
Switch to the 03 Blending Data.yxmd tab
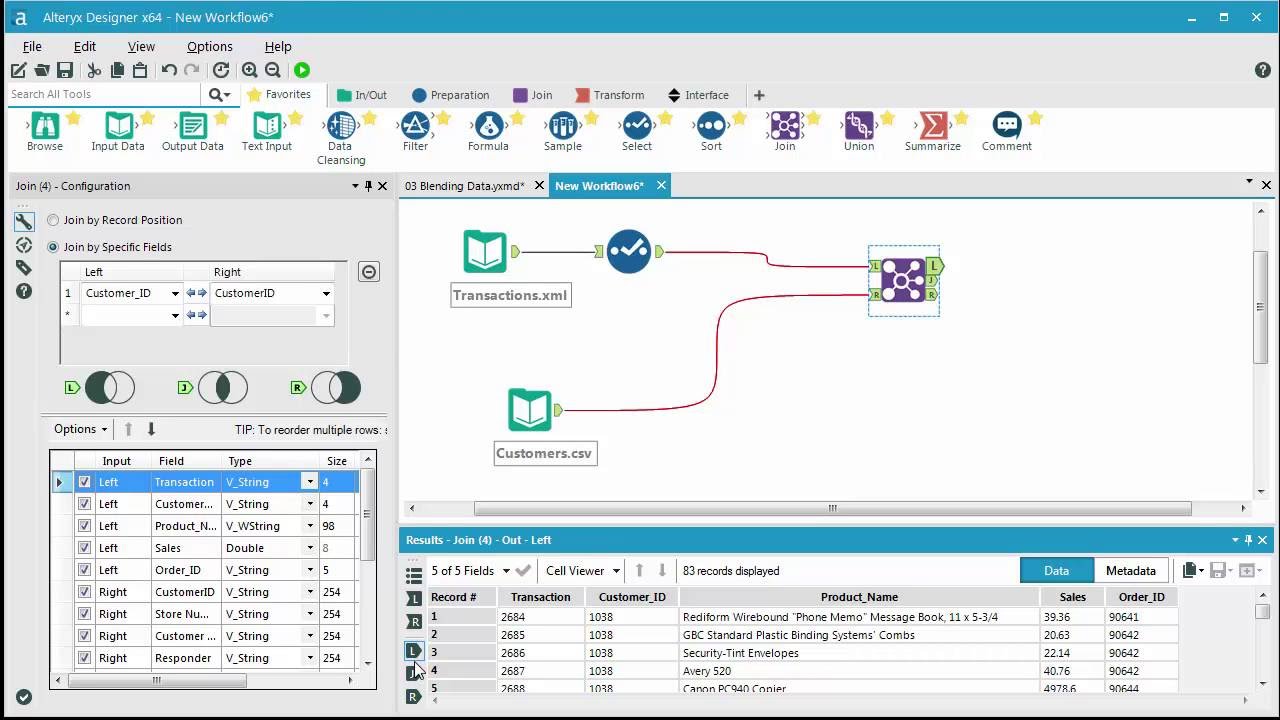465,186
